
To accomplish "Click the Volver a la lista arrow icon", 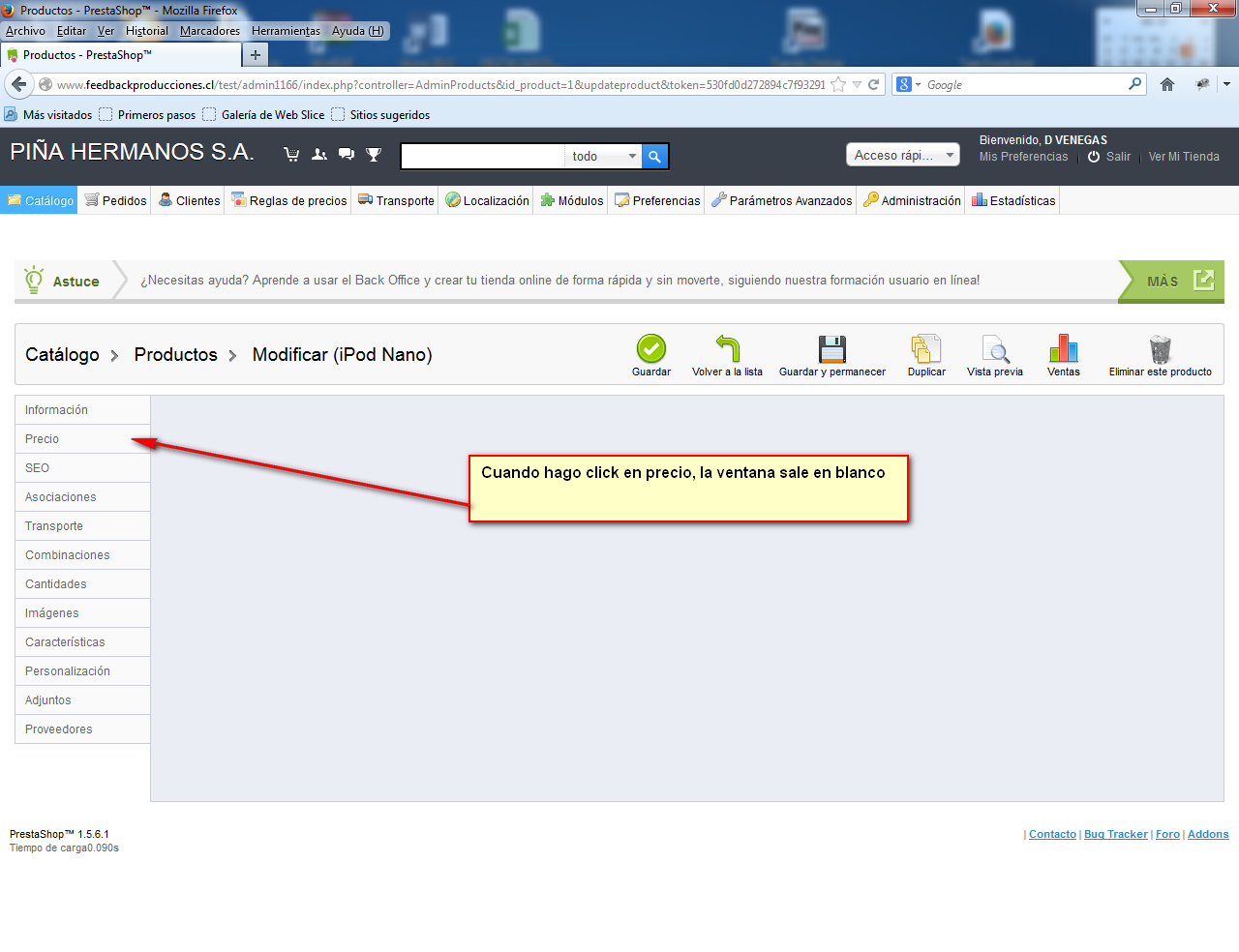I will pyautogui.click(x=727, y=348).
